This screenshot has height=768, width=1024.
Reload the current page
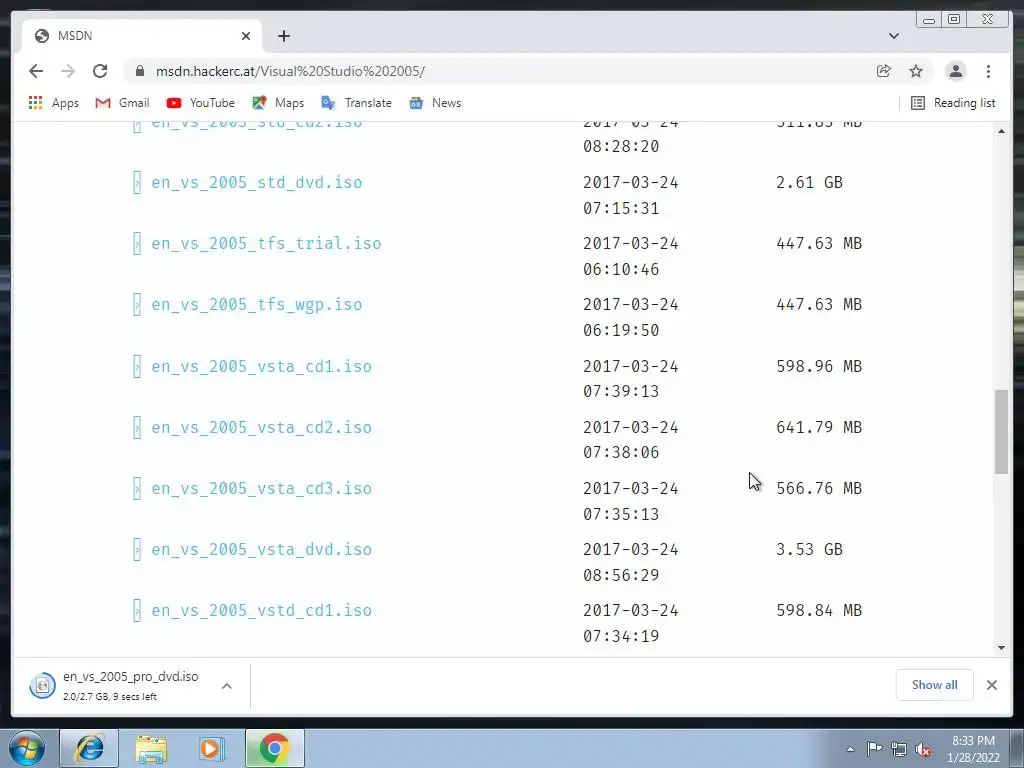tap(100, 71)
